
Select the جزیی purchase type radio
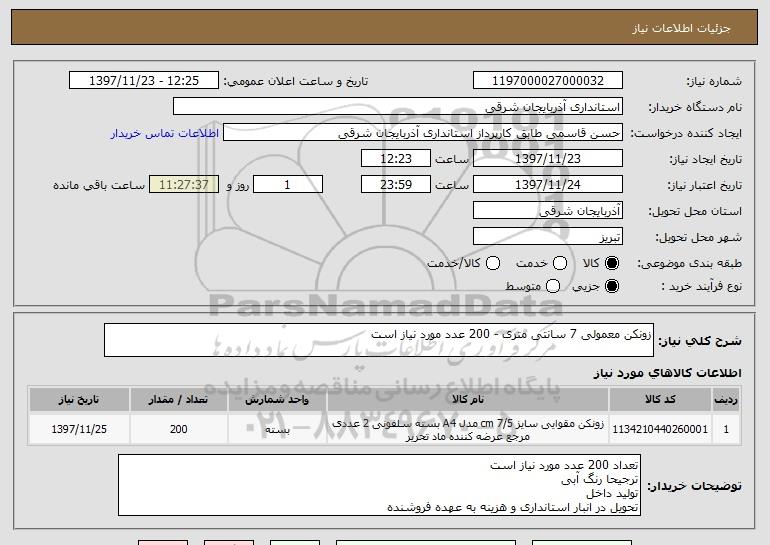tap(612, 286)
